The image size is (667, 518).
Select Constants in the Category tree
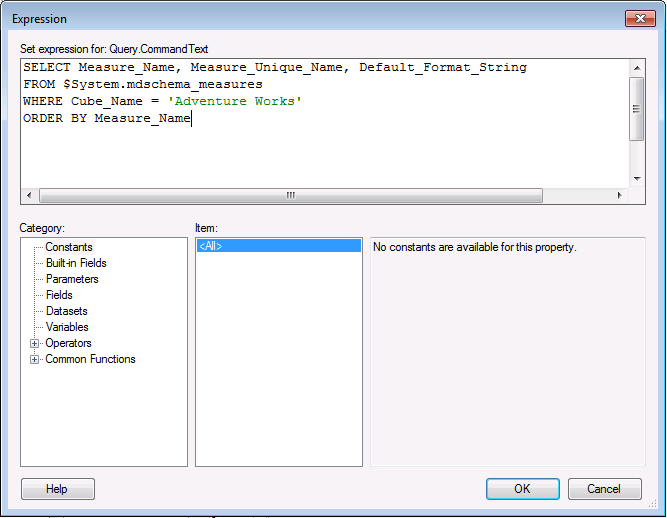(x=69, y=247)
